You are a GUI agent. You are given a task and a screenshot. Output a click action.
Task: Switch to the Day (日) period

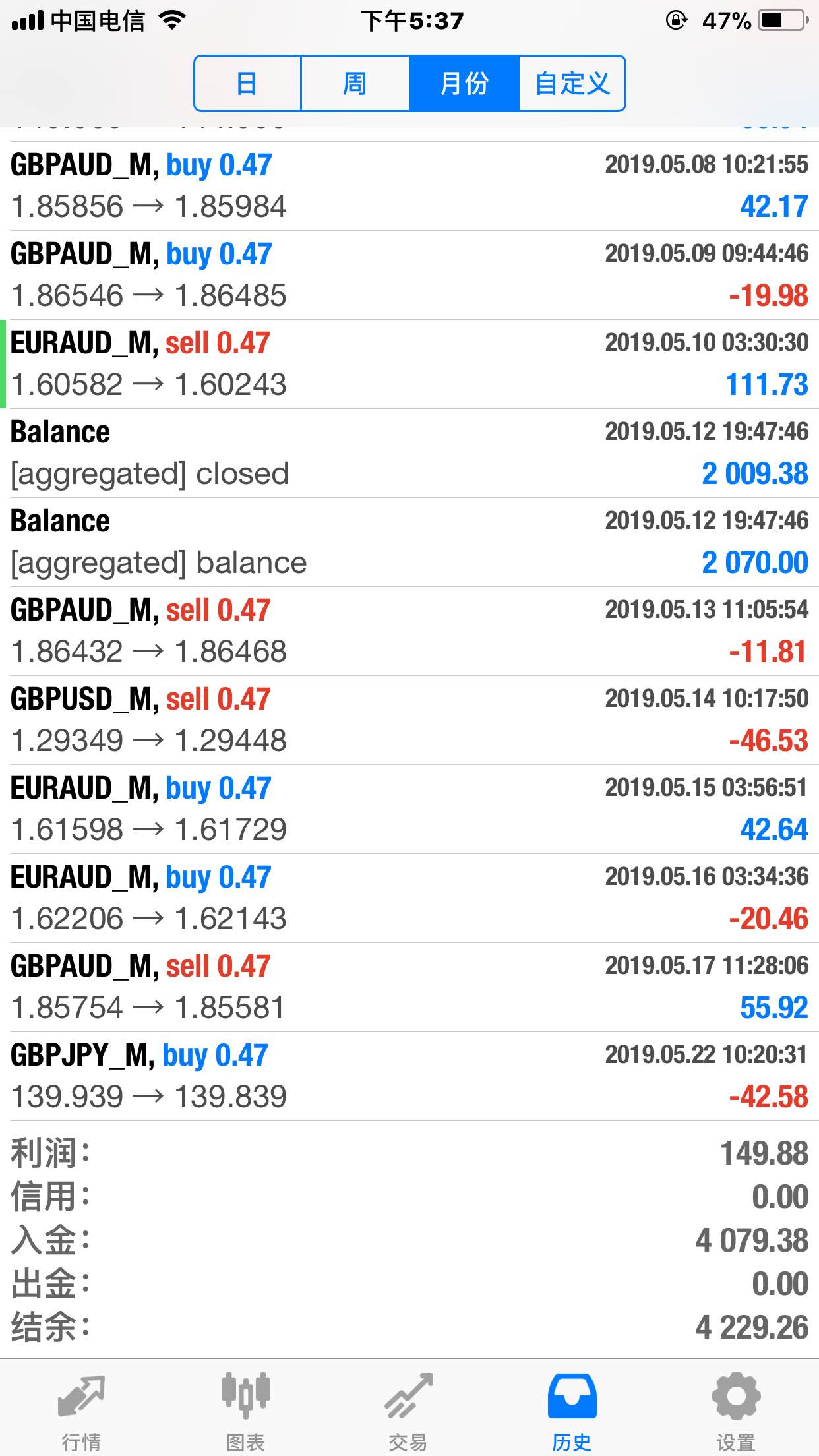pyautogui.click(x=247, y=84)
